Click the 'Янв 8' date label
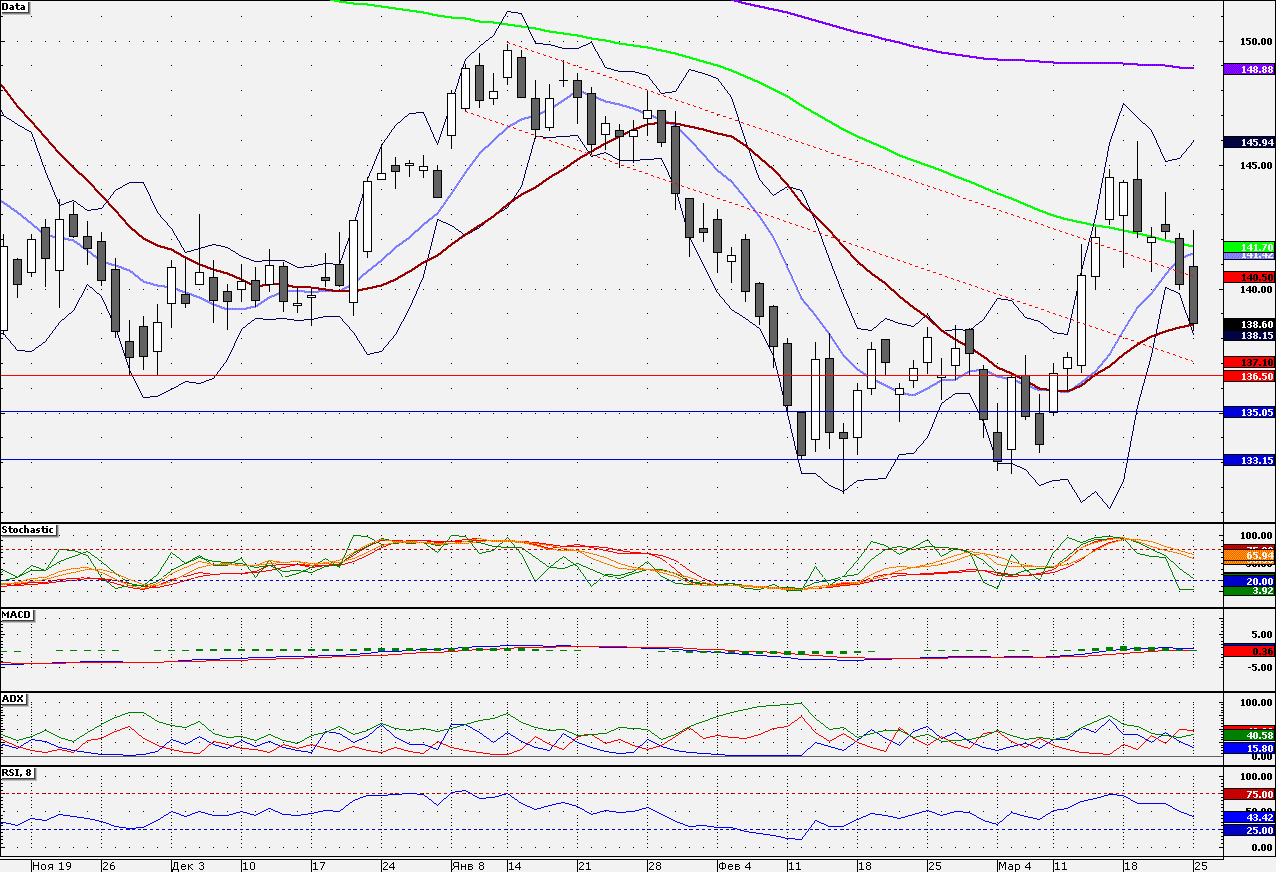The image size is (1276, 872). click(468, 865)
